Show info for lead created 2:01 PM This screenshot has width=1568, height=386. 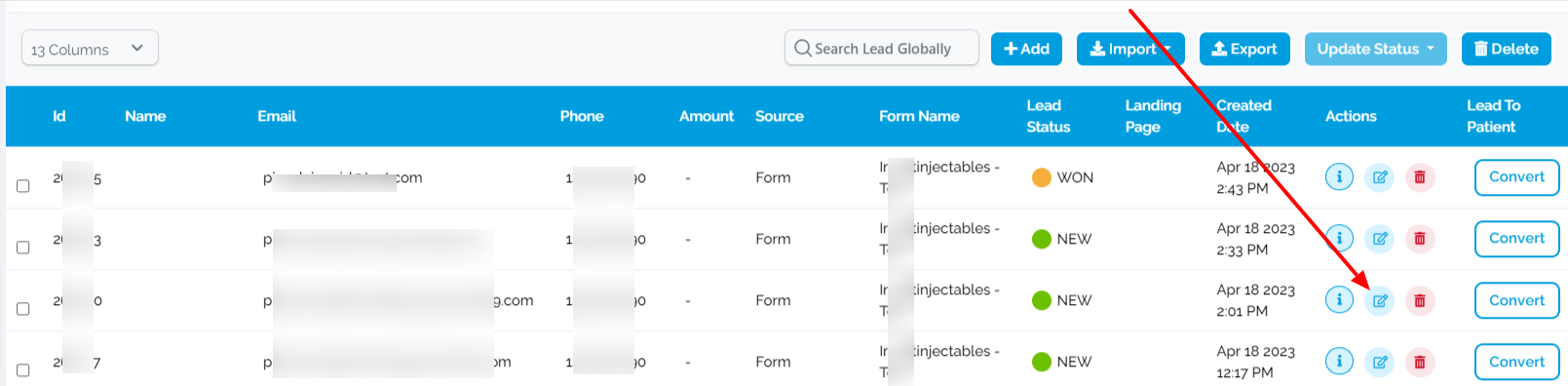pyautogui.click(x=1339, y=300)
